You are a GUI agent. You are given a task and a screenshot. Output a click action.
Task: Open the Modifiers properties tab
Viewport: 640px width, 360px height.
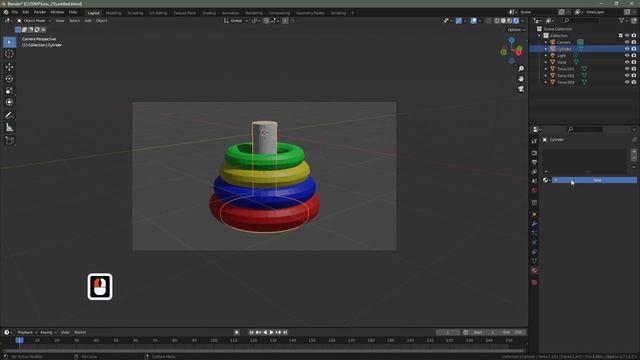coord(534,224)
